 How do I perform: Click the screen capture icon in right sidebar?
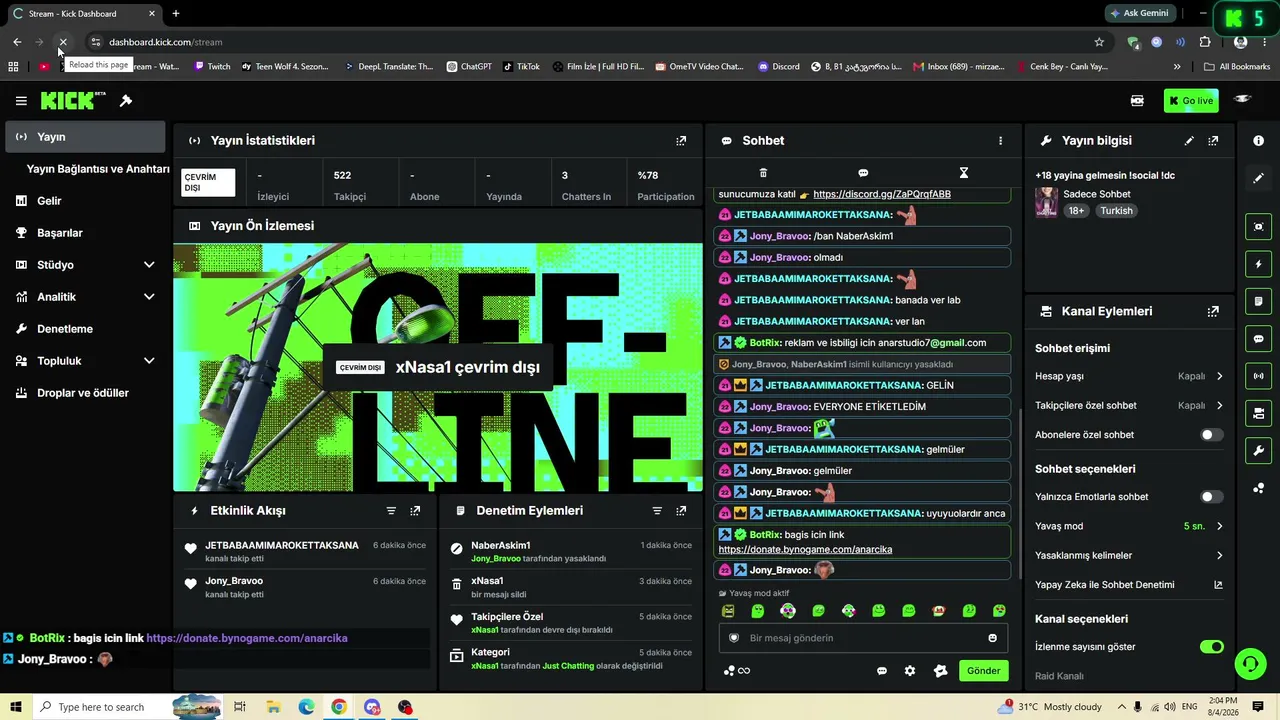coord(1259,227)
